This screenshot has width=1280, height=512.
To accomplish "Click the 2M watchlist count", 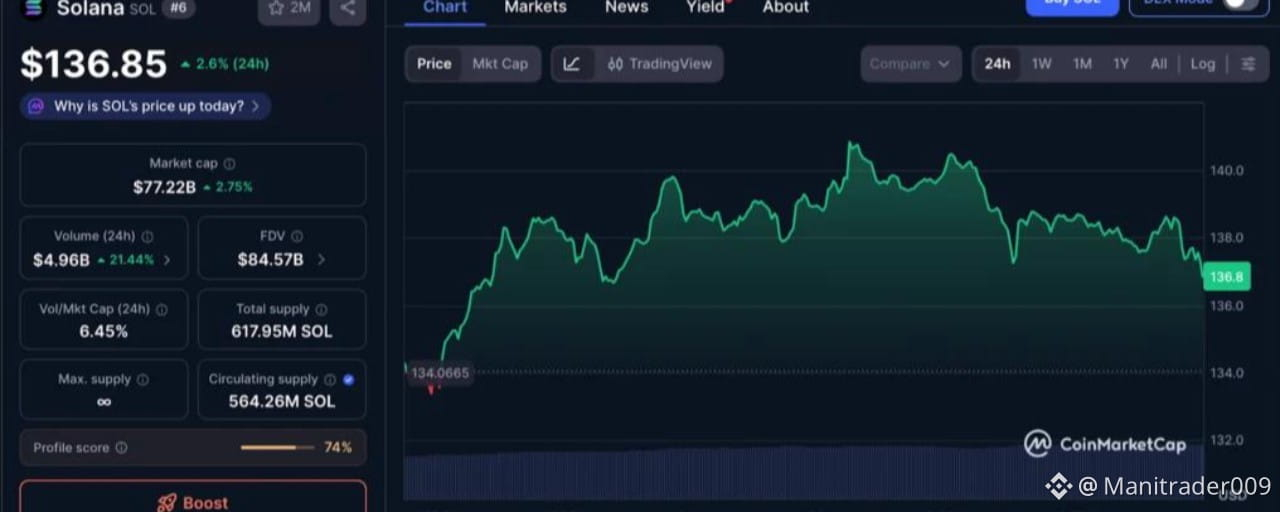I will point(301,8).
